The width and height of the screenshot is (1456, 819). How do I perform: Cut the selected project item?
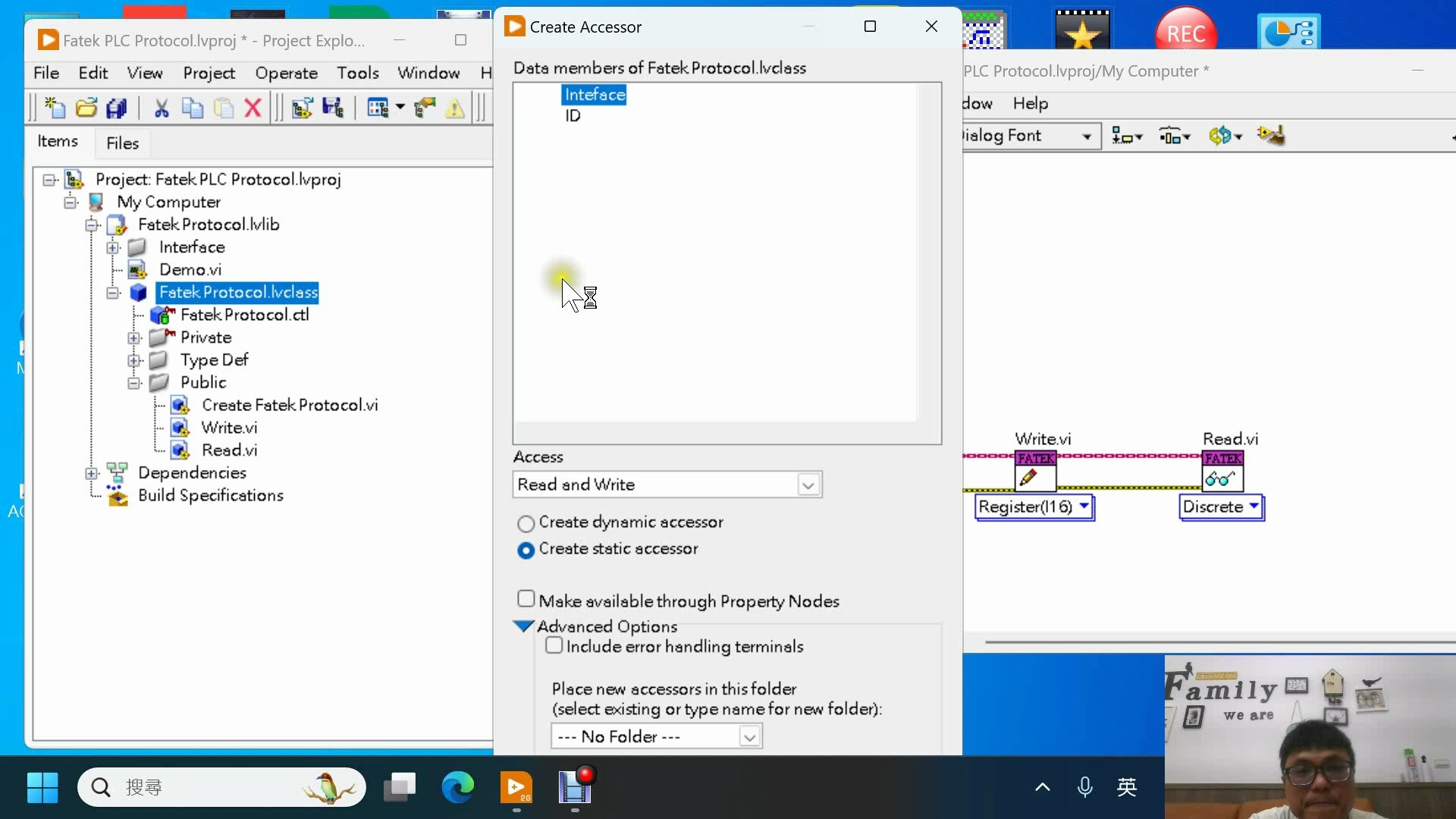[x=162, y=107]
